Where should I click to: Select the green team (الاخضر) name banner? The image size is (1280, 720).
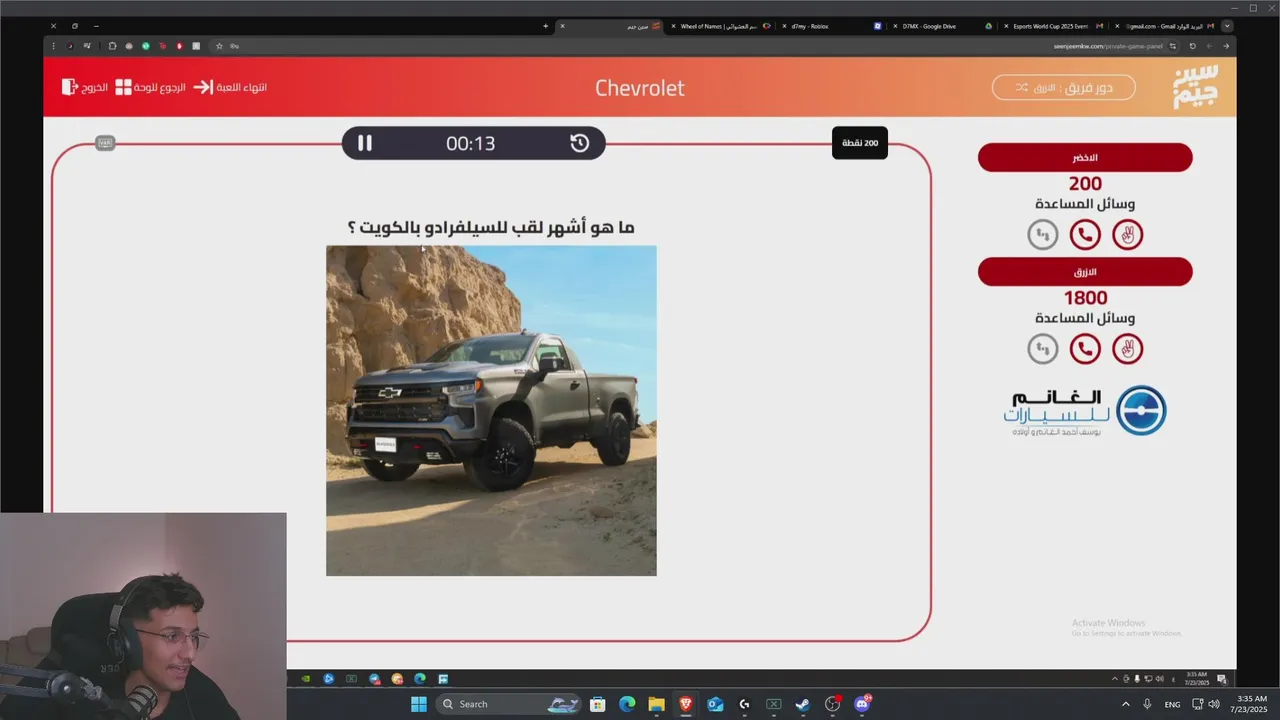pyautogui.click(x=1085, y=157)
